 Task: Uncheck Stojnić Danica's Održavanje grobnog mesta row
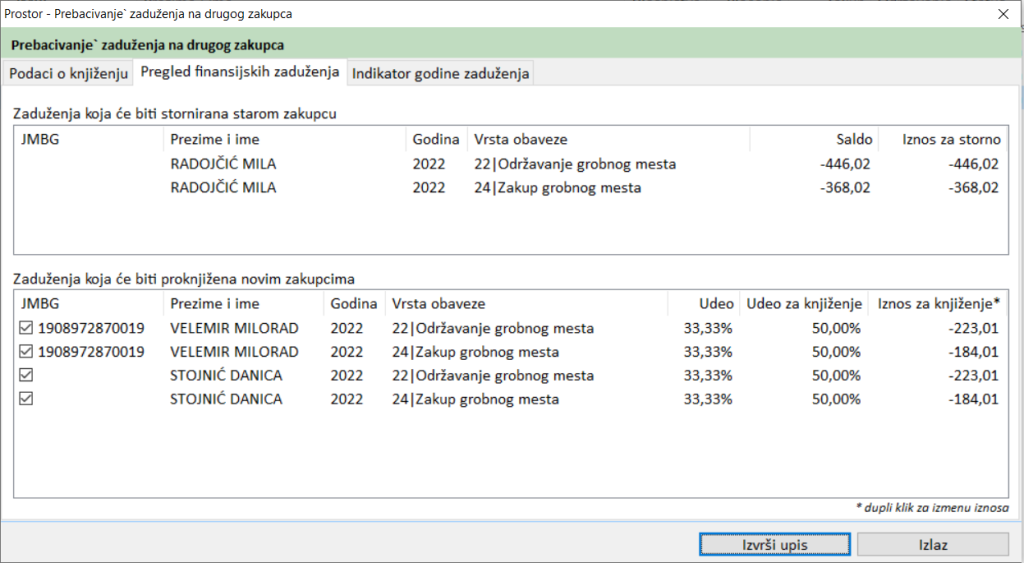26,376
